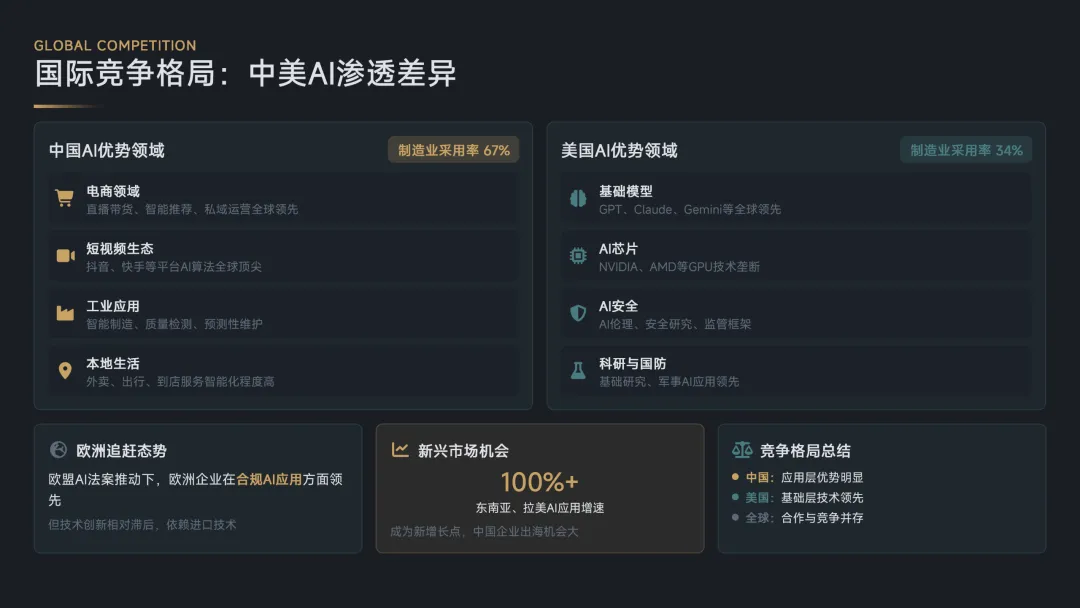
Task: Select the 中国AI优势领域 heading
Action: click(107, 150)
